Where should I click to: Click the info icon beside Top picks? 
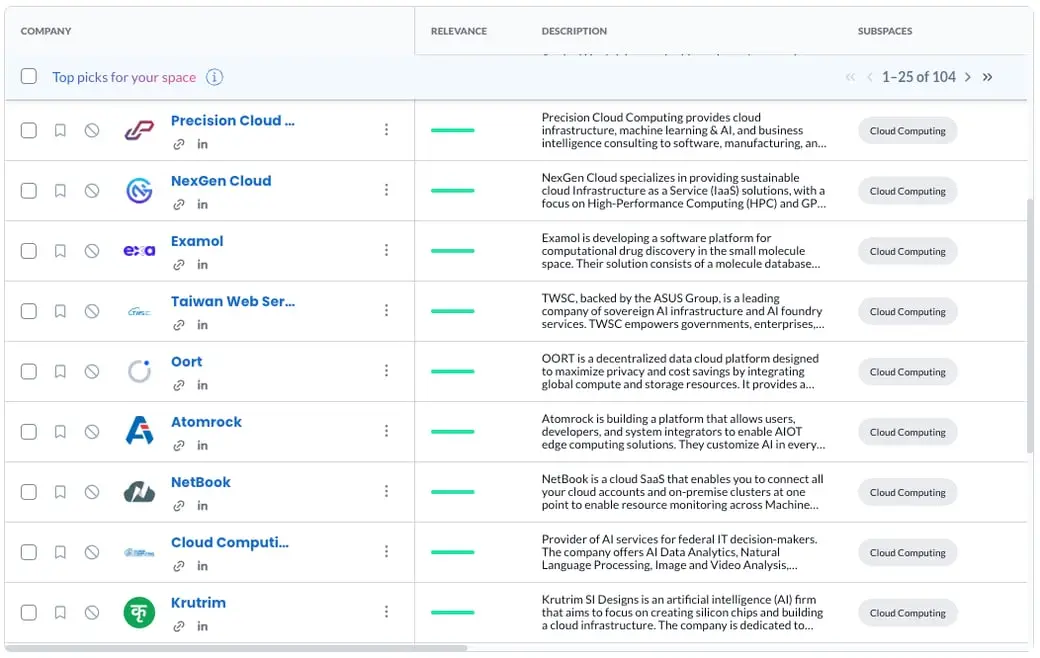(214, 77)
